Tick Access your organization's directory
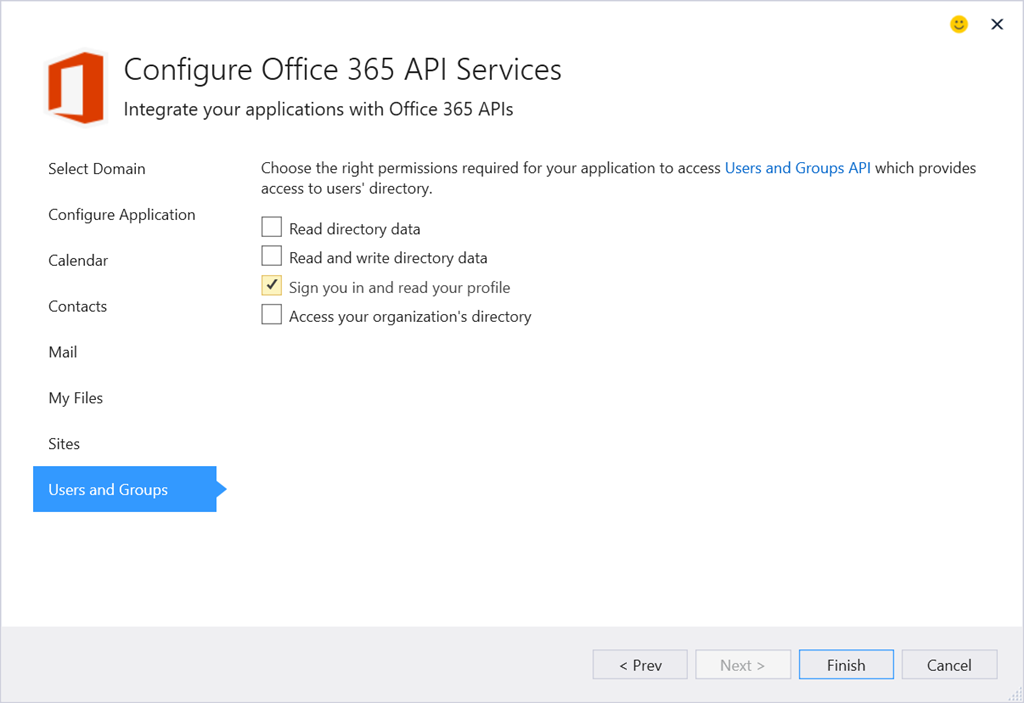 pyautogui.click(x=272, y=314)
